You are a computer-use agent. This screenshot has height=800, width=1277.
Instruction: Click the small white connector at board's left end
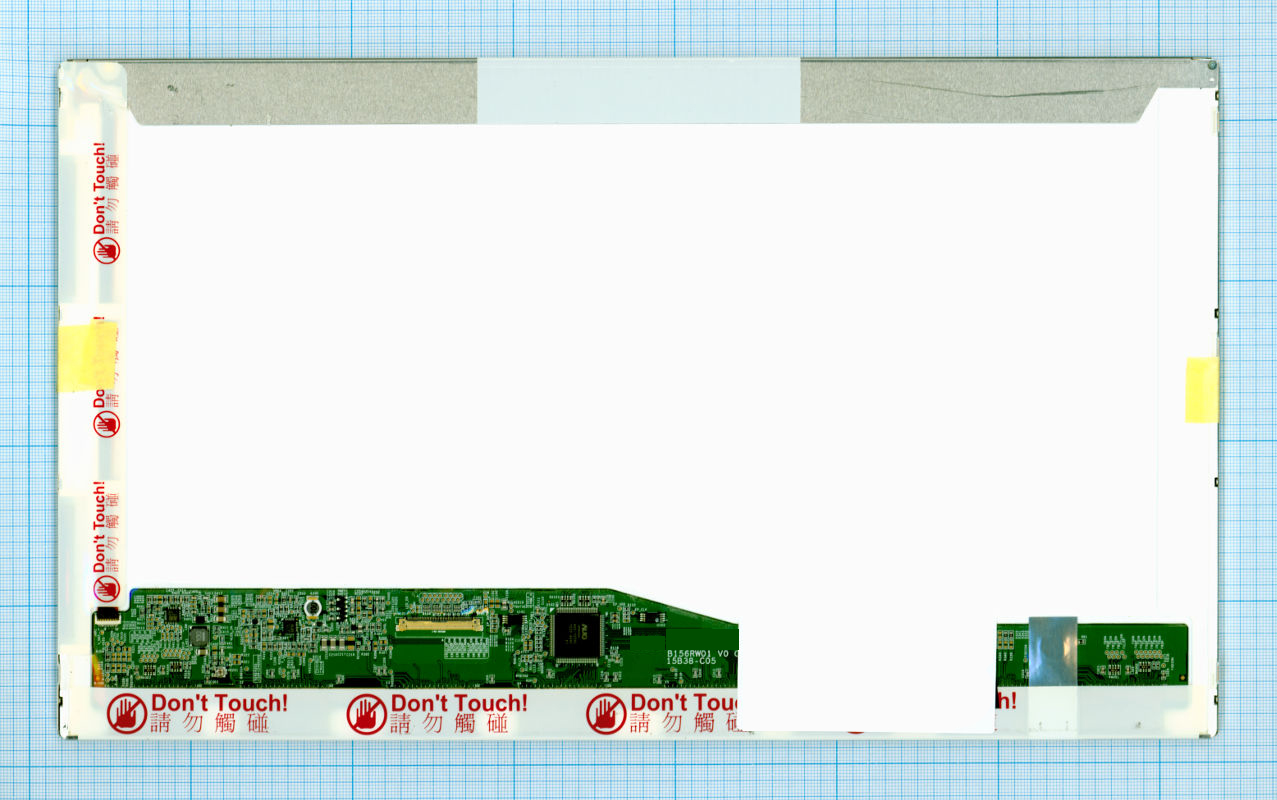106,616
